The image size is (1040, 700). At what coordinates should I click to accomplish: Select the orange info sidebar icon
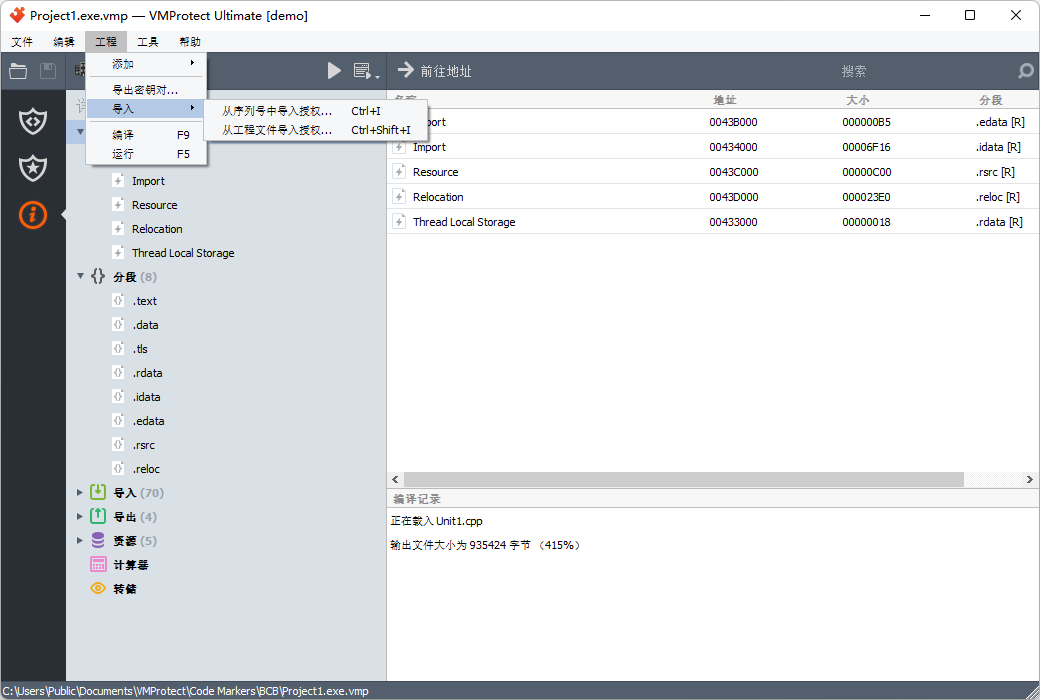click(x=32, y=215)
